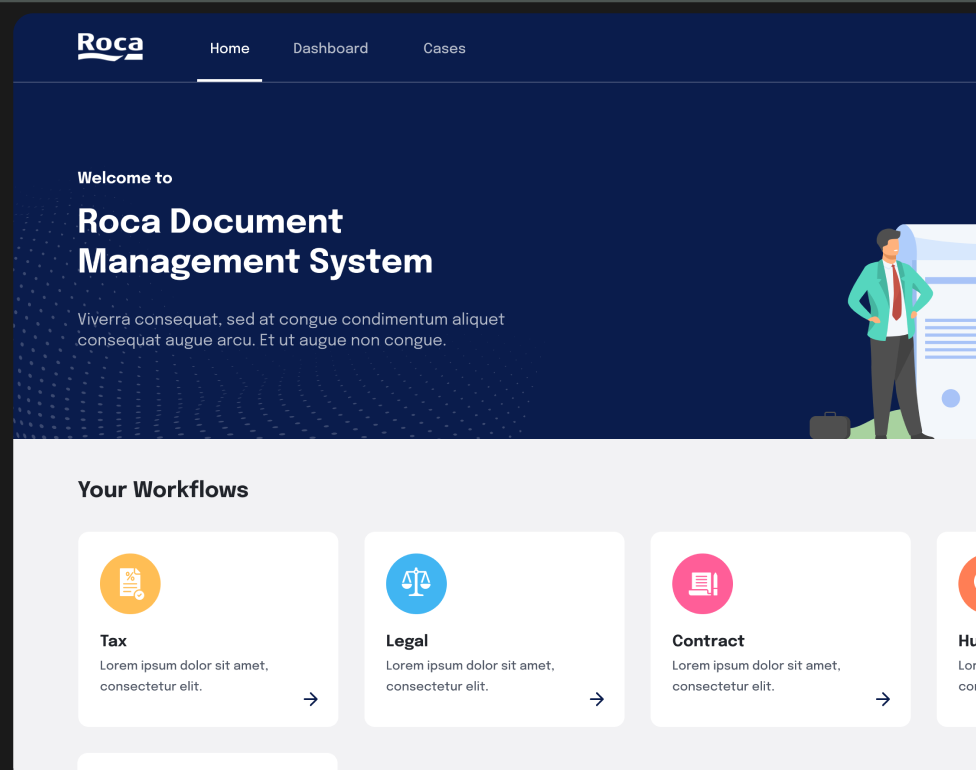Click the Roca Document Management System heading
The image size is (976, 770).
coord(255,241)
